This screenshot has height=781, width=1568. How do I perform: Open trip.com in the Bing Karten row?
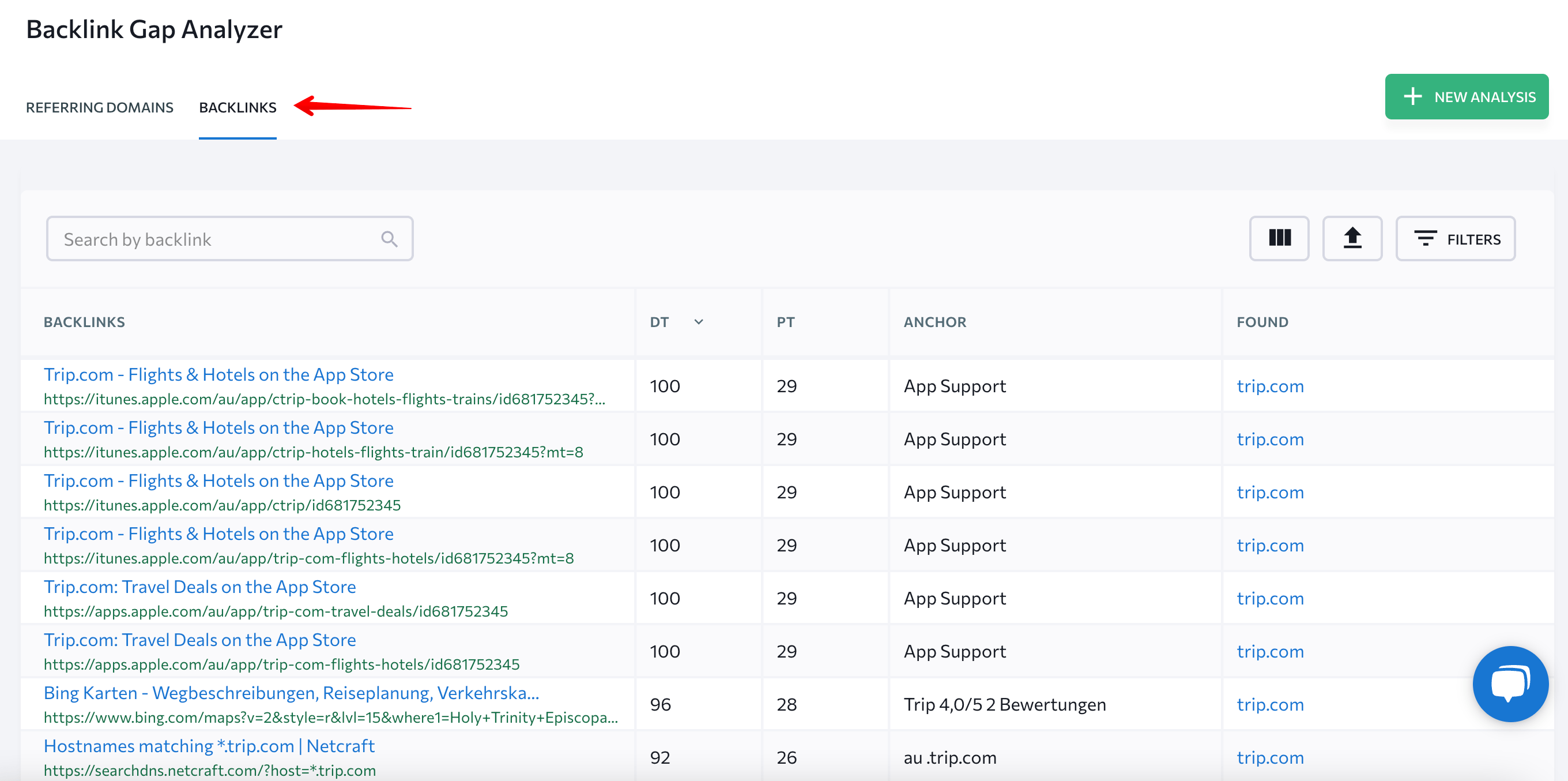click(x=1270, y=704)
